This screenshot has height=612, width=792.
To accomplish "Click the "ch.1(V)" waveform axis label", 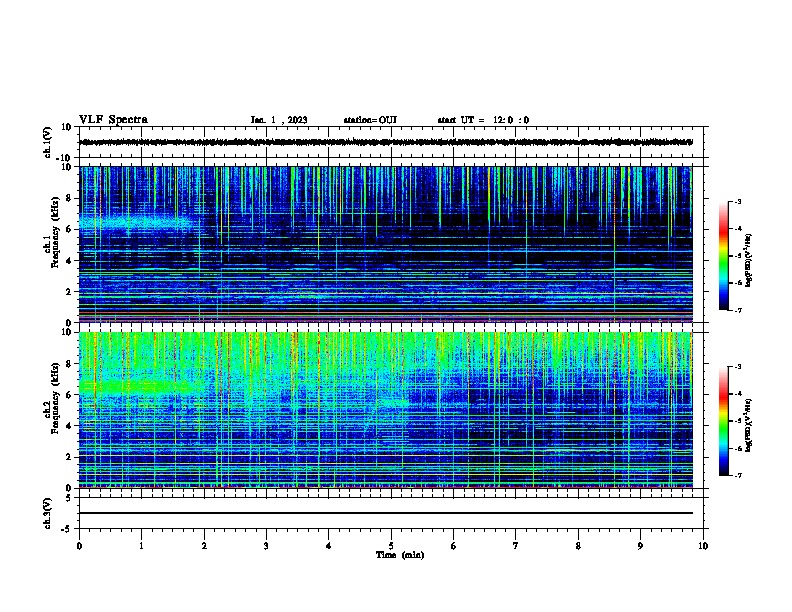I will point(47,142).
